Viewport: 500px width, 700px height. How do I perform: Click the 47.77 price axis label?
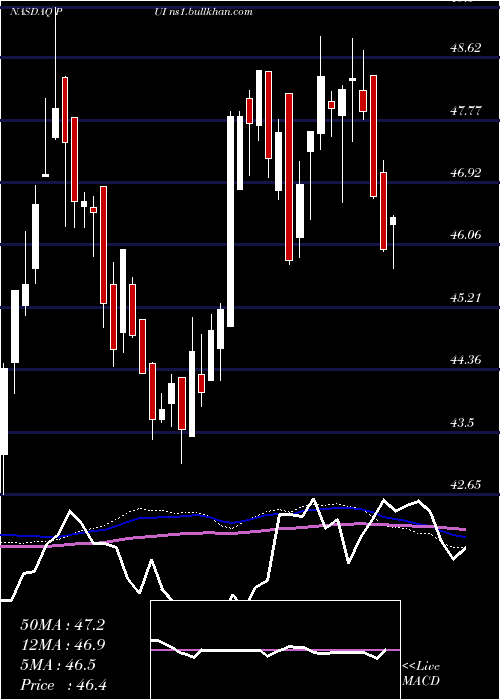coord(466,110)
